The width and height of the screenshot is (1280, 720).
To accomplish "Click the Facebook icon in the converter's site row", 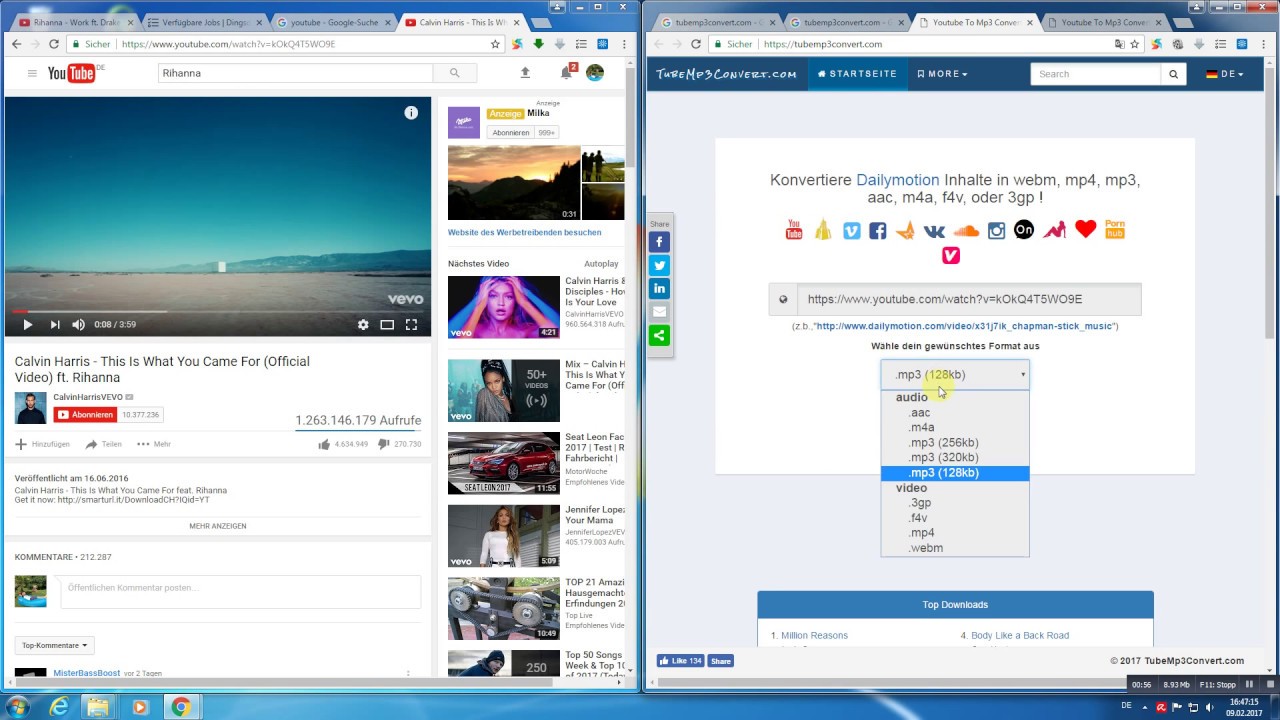I will [x=877, y=231].
